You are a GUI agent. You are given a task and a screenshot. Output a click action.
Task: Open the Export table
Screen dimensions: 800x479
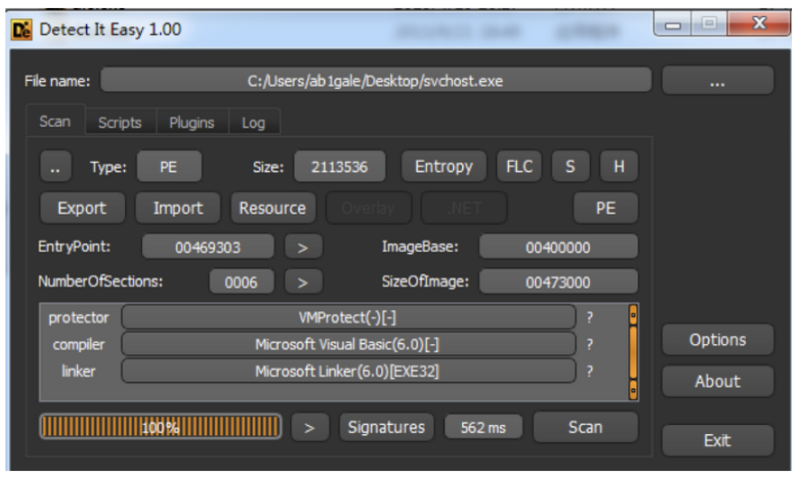pyautogui.click(x=82, y=208)
